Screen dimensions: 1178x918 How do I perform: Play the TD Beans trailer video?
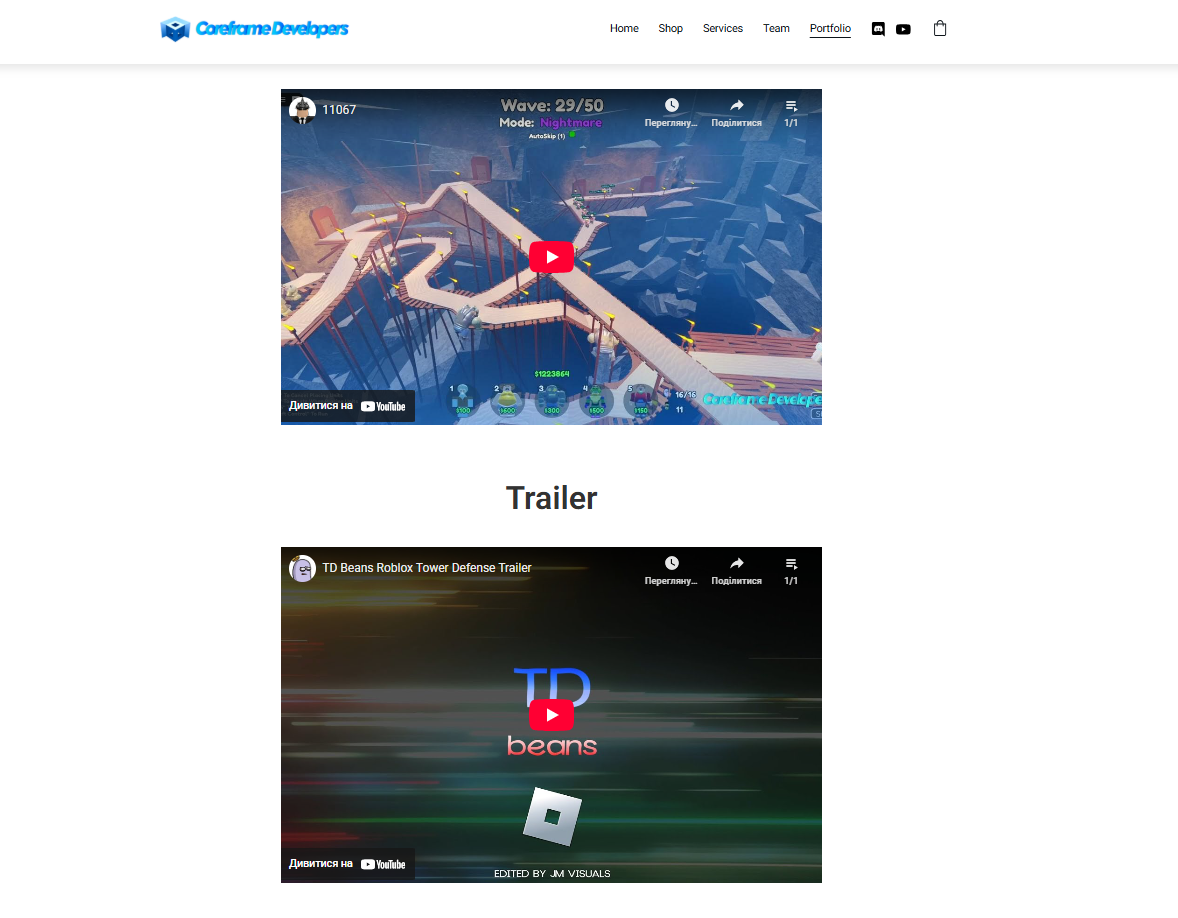(x=551, y=715)
